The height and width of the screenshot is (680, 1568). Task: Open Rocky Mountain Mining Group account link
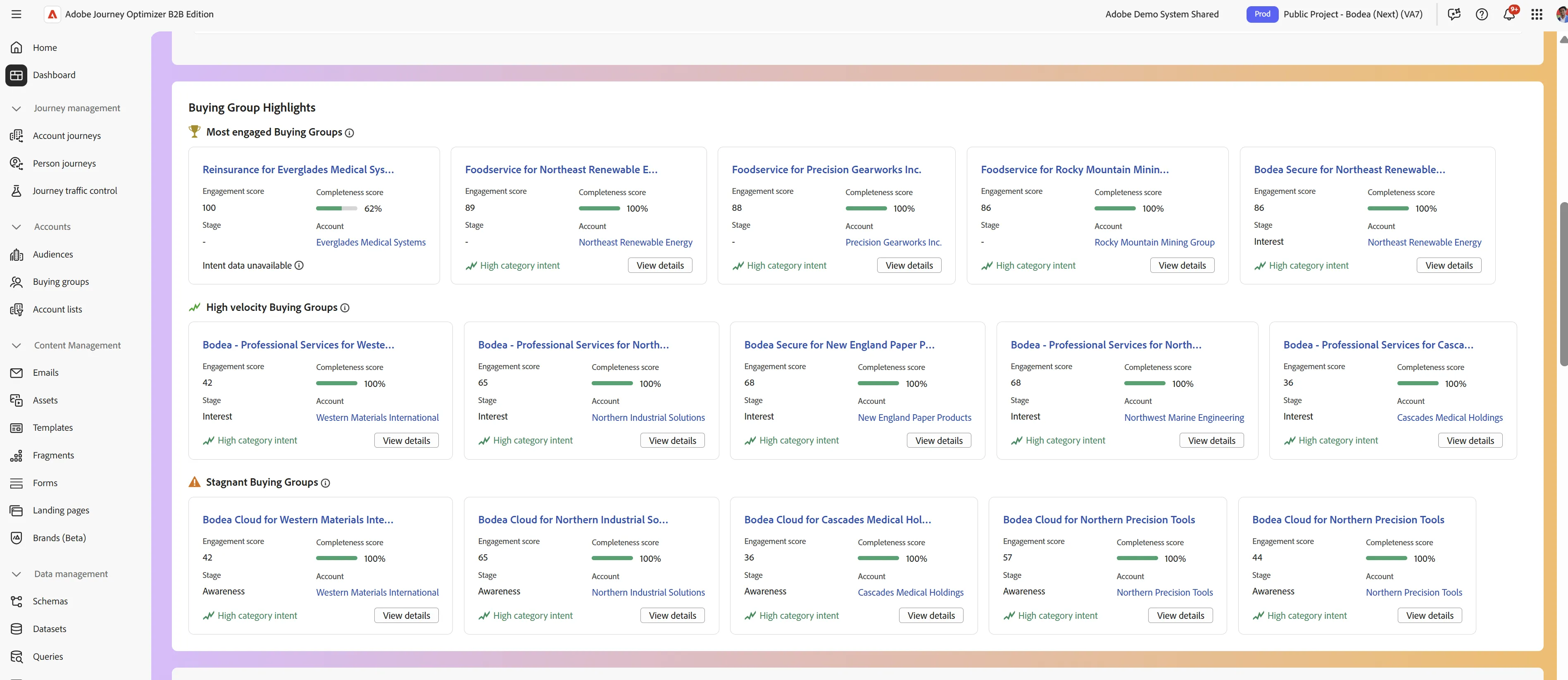pyautogui.click(x=1154, y=242)
